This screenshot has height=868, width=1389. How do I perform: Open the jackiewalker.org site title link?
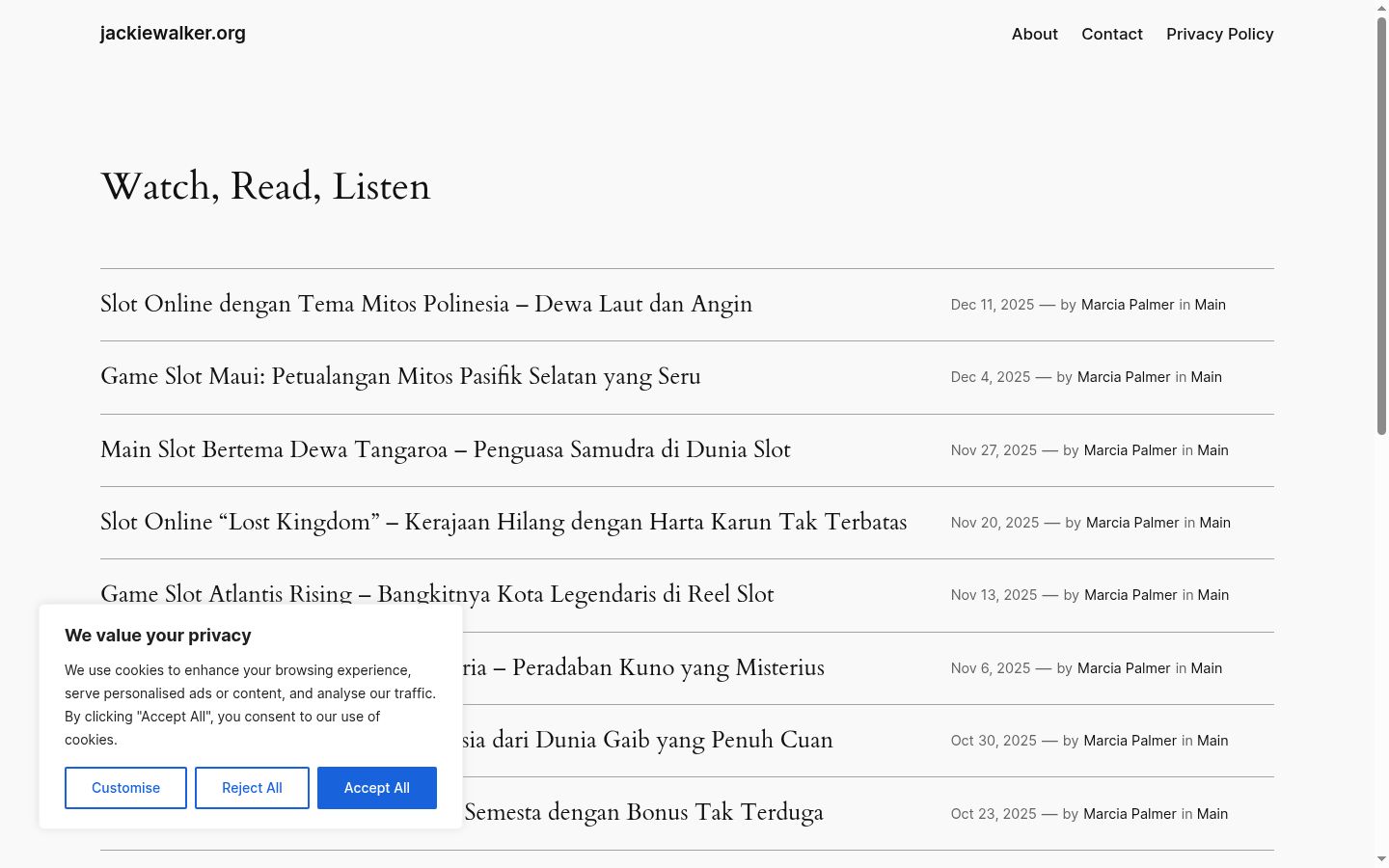[173, 34]
